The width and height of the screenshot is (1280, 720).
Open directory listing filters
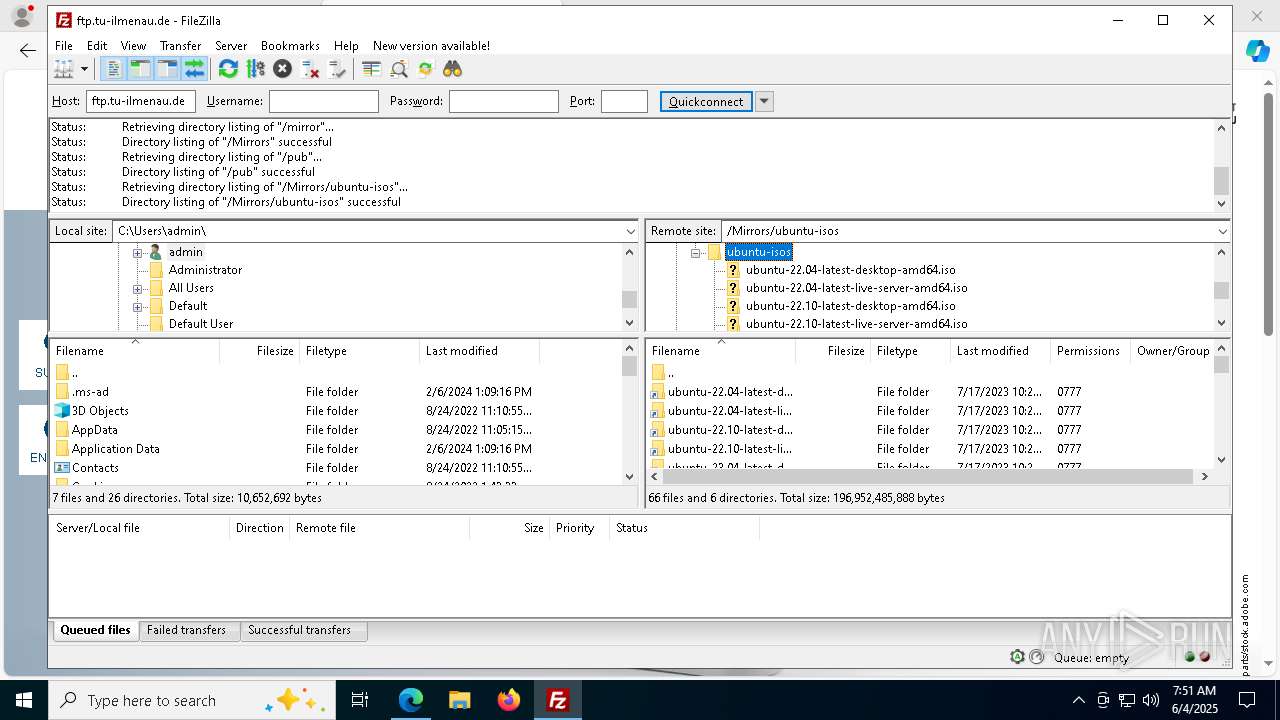371,69
